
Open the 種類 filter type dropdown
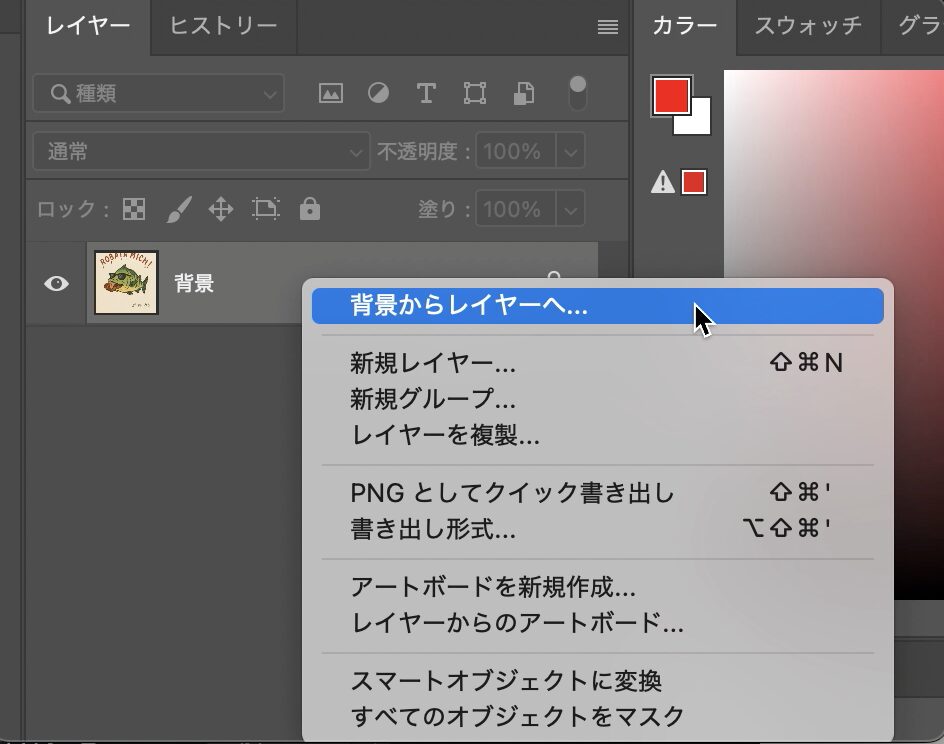pos(158,94)
